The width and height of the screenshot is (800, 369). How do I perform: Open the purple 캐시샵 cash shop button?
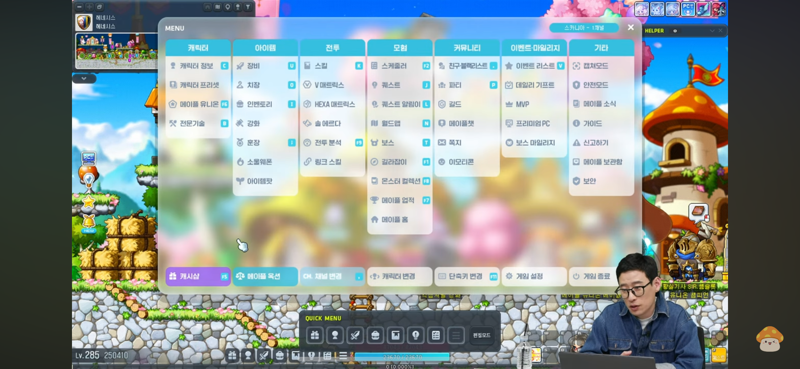[198, 276]
